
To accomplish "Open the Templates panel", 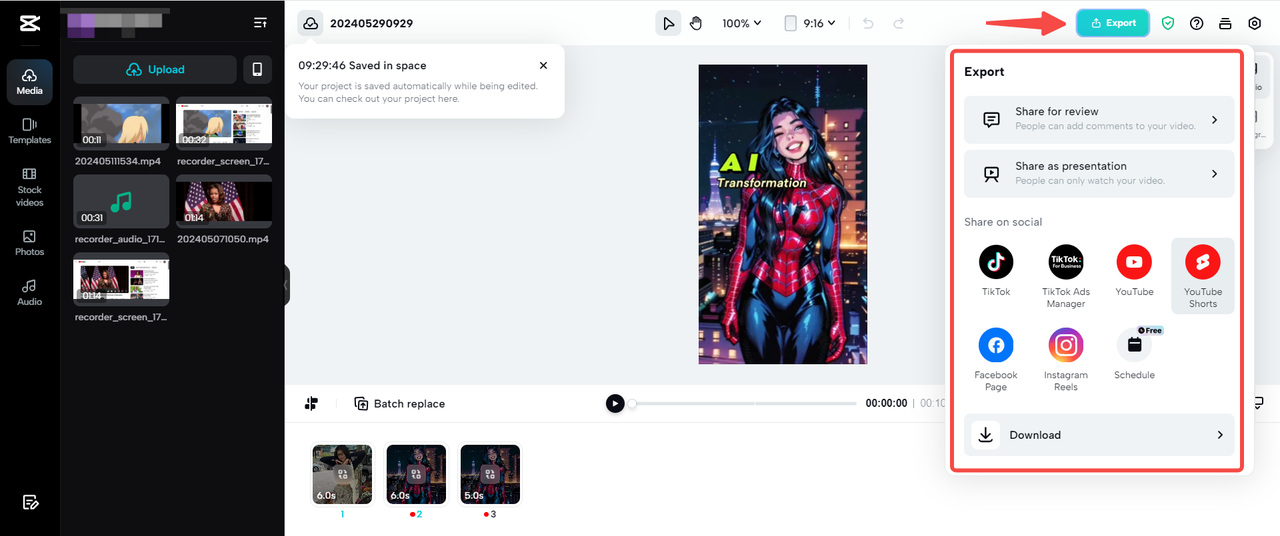I will 30,131.
